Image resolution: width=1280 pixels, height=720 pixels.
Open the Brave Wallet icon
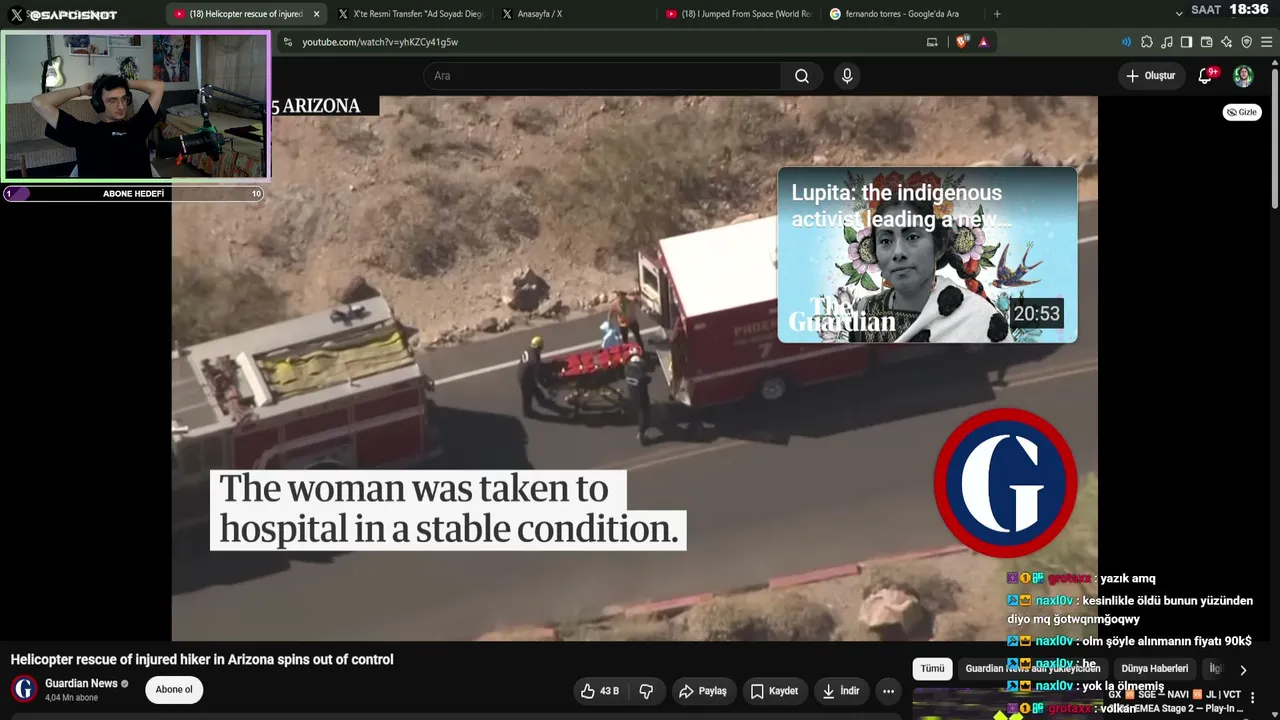click(x=1206, y=42)
